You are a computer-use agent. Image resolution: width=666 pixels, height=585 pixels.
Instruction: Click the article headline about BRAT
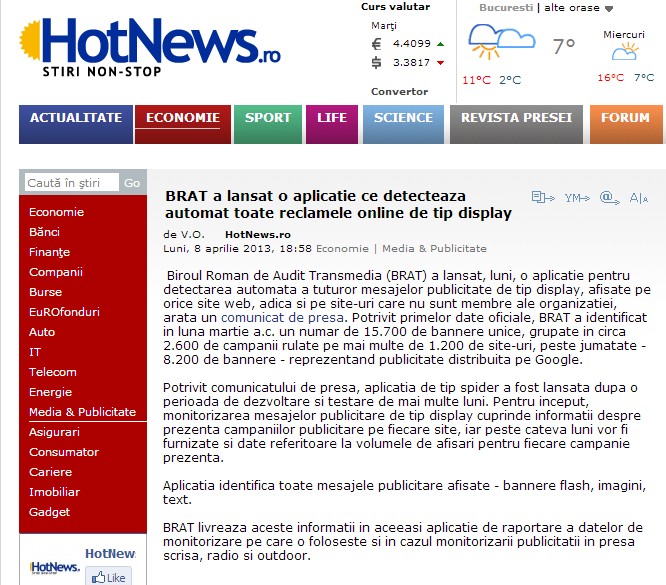pyautogui.click(x=338, y=204)
